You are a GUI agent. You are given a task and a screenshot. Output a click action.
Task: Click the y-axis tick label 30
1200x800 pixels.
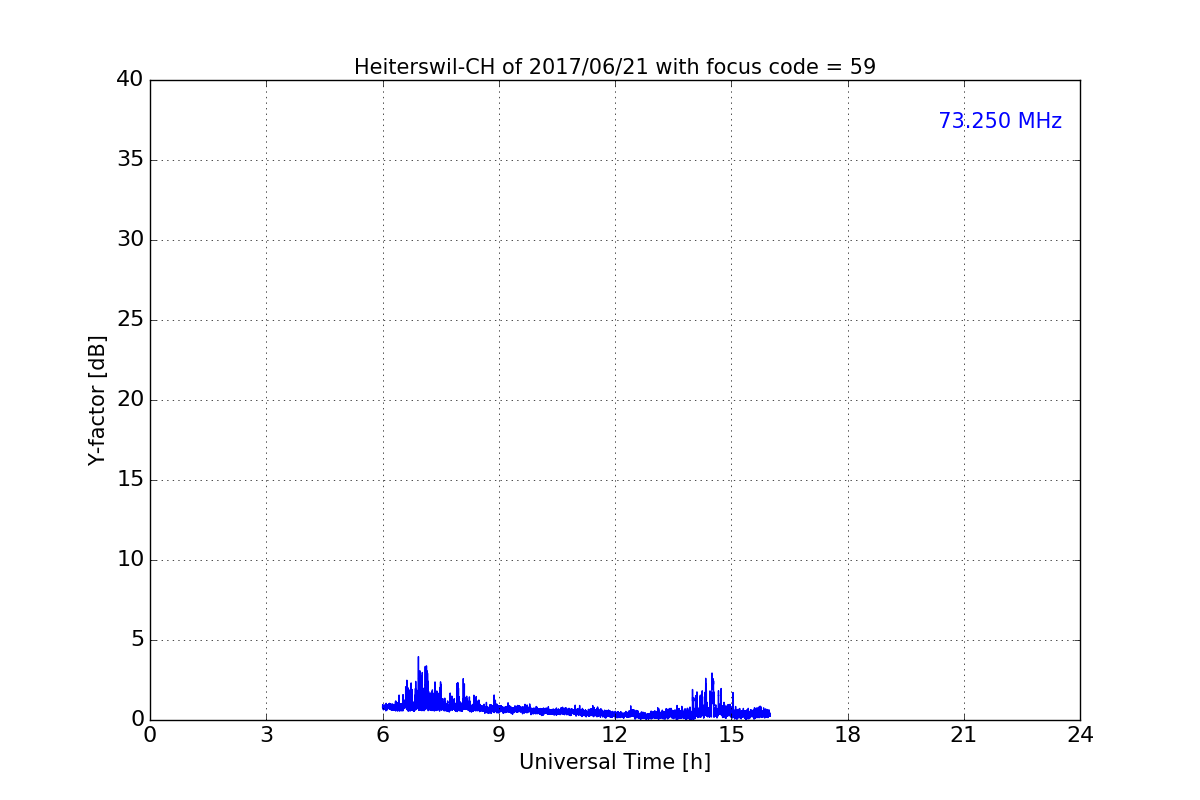click(130, 240)
